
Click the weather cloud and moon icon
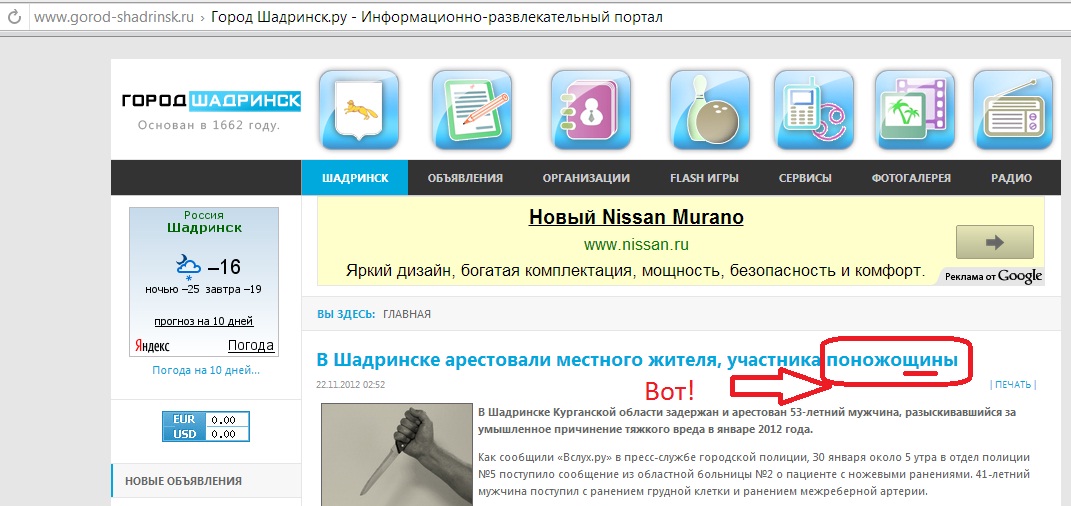pyautogui.click(x=188, y=266)
